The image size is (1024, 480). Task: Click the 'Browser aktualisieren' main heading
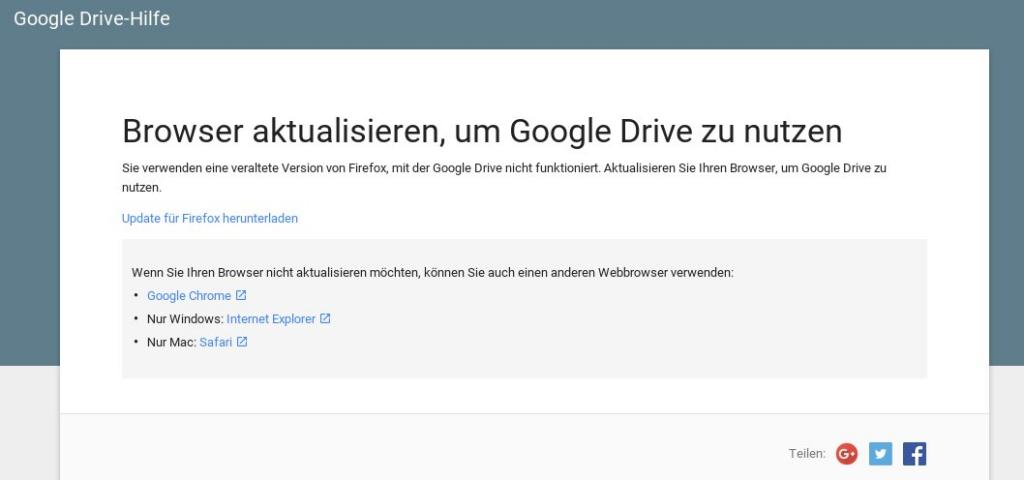tap(482, 131)
